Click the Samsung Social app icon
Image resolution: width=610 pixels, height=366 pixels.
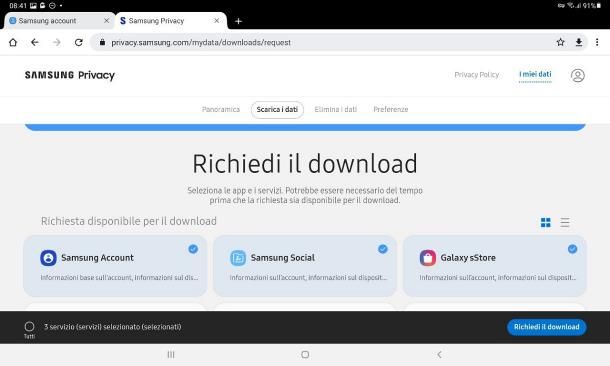[238, 258]
